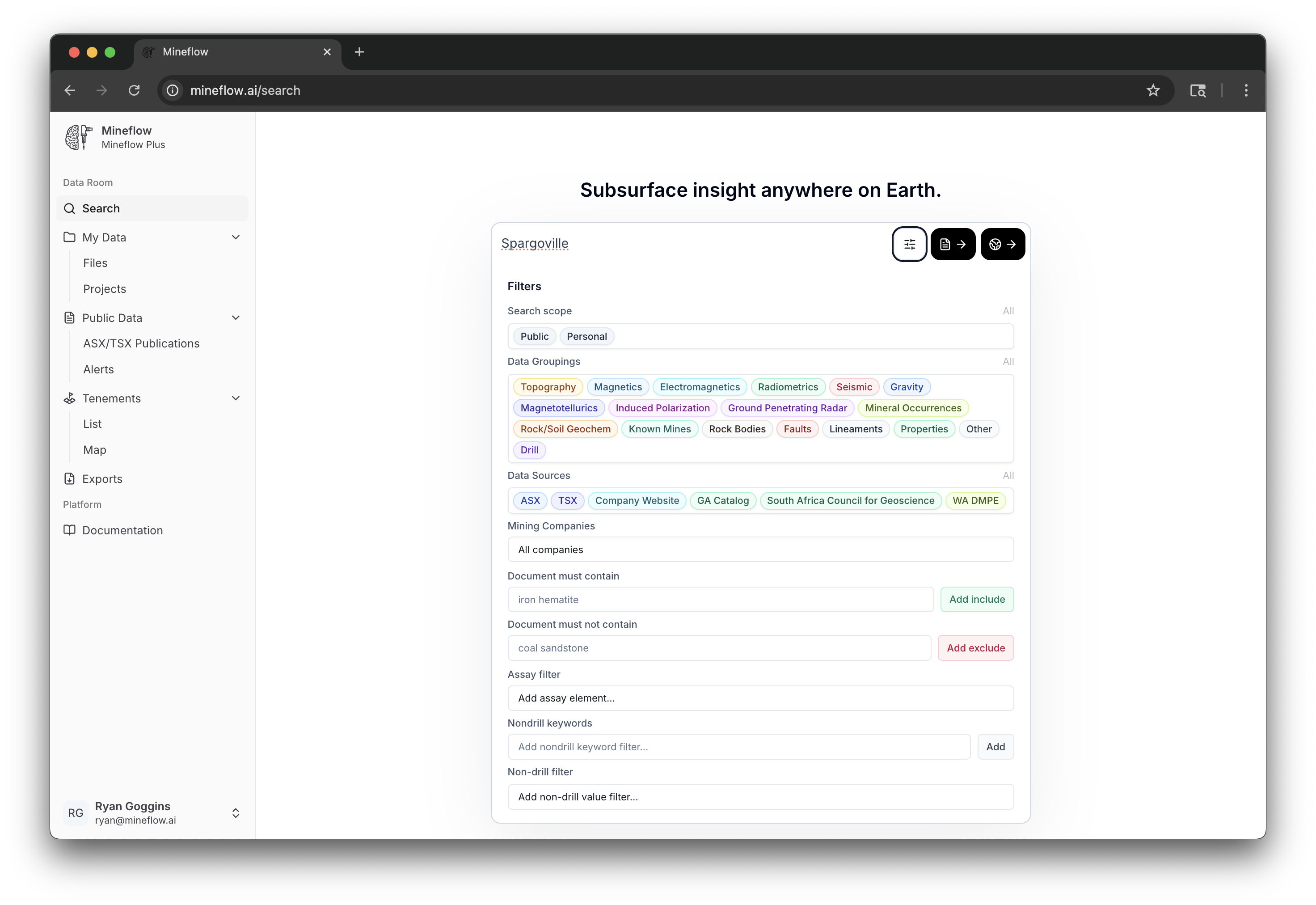Viewport: 1316px width, 905px height.
Task: Open Documentation under Platform
Action: 122,530
